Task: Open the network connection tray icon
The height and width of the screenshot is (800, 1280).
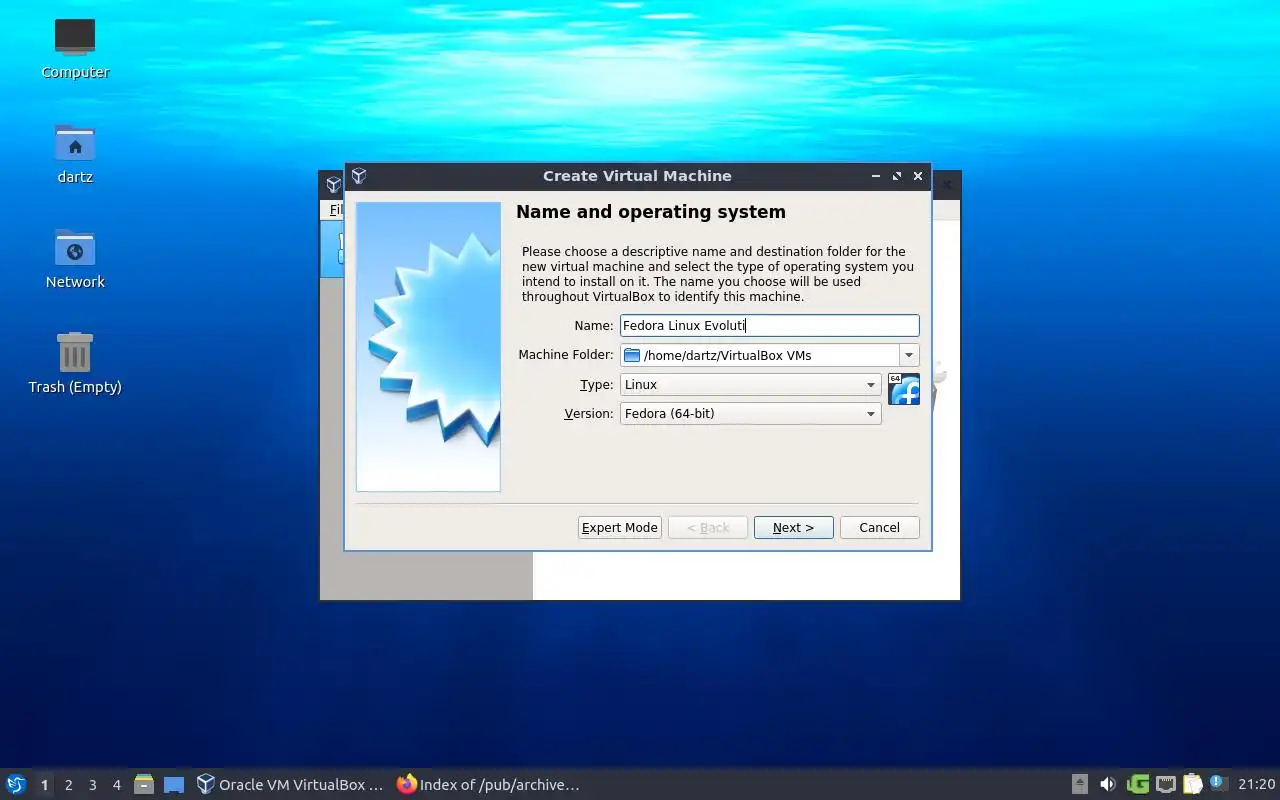Action: tap(1165, 784)
